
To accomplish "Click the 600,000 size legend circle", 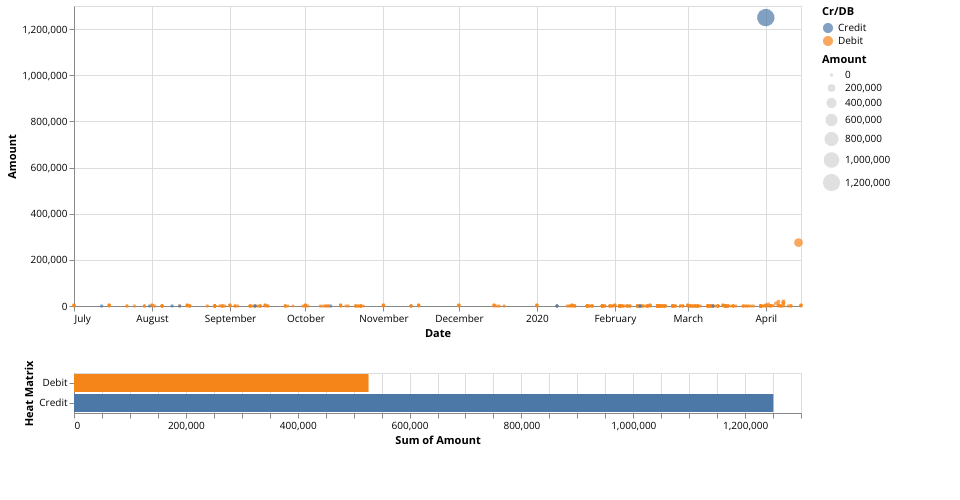I will [x=831, y=120].
